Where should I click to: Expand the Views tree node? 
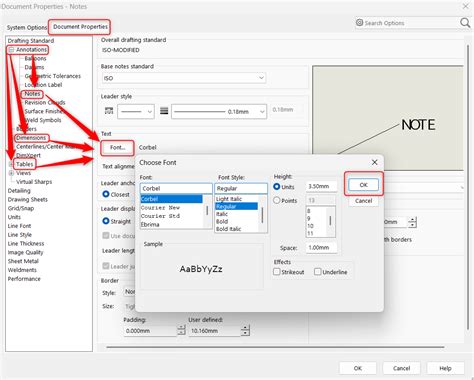click(11, 173)
